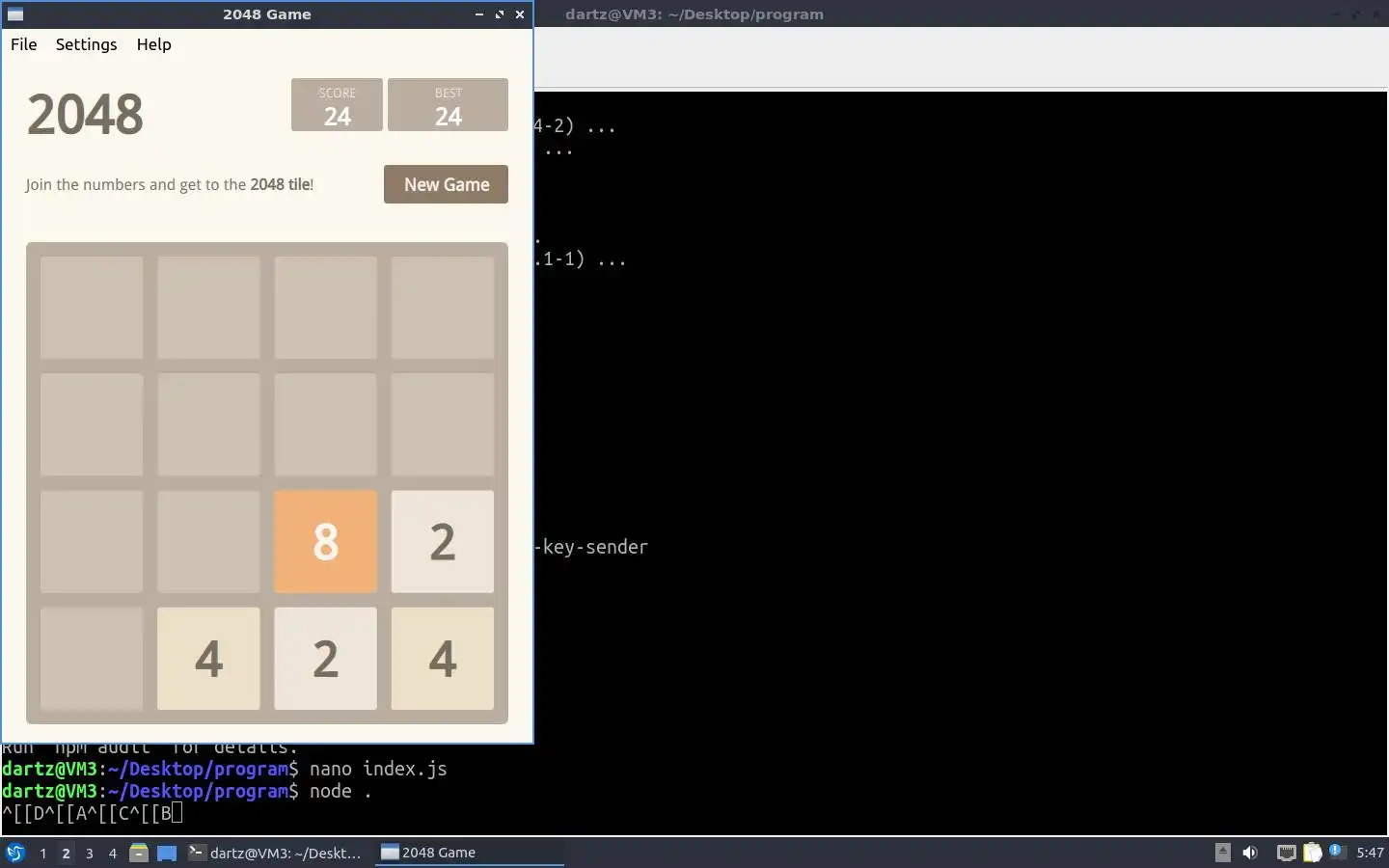Launch the file manager from the panel
Screen dimensions: 1389x868
(139, 853)
